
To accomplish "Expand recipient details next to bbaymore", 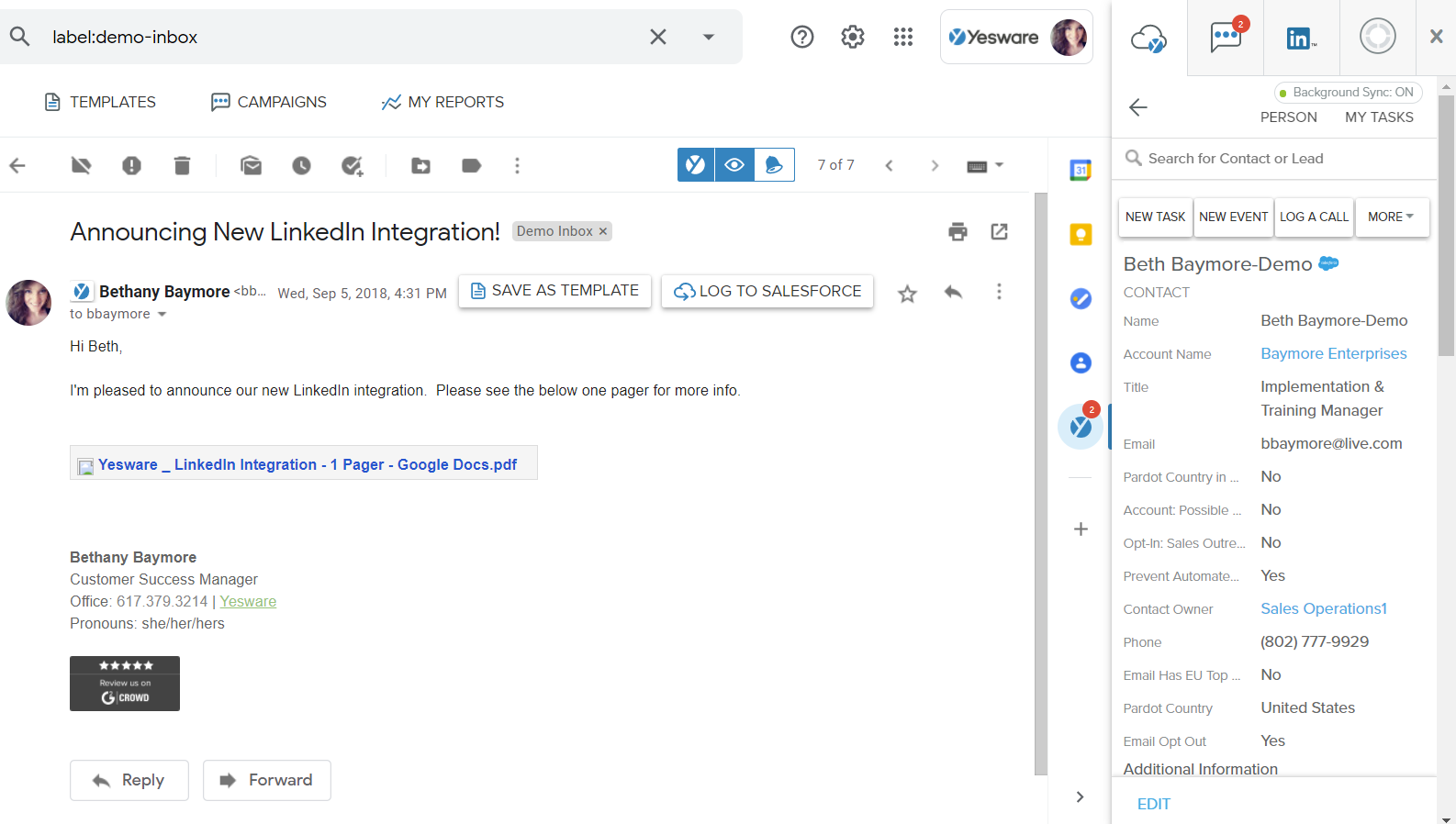I will [x=162, y=315].
